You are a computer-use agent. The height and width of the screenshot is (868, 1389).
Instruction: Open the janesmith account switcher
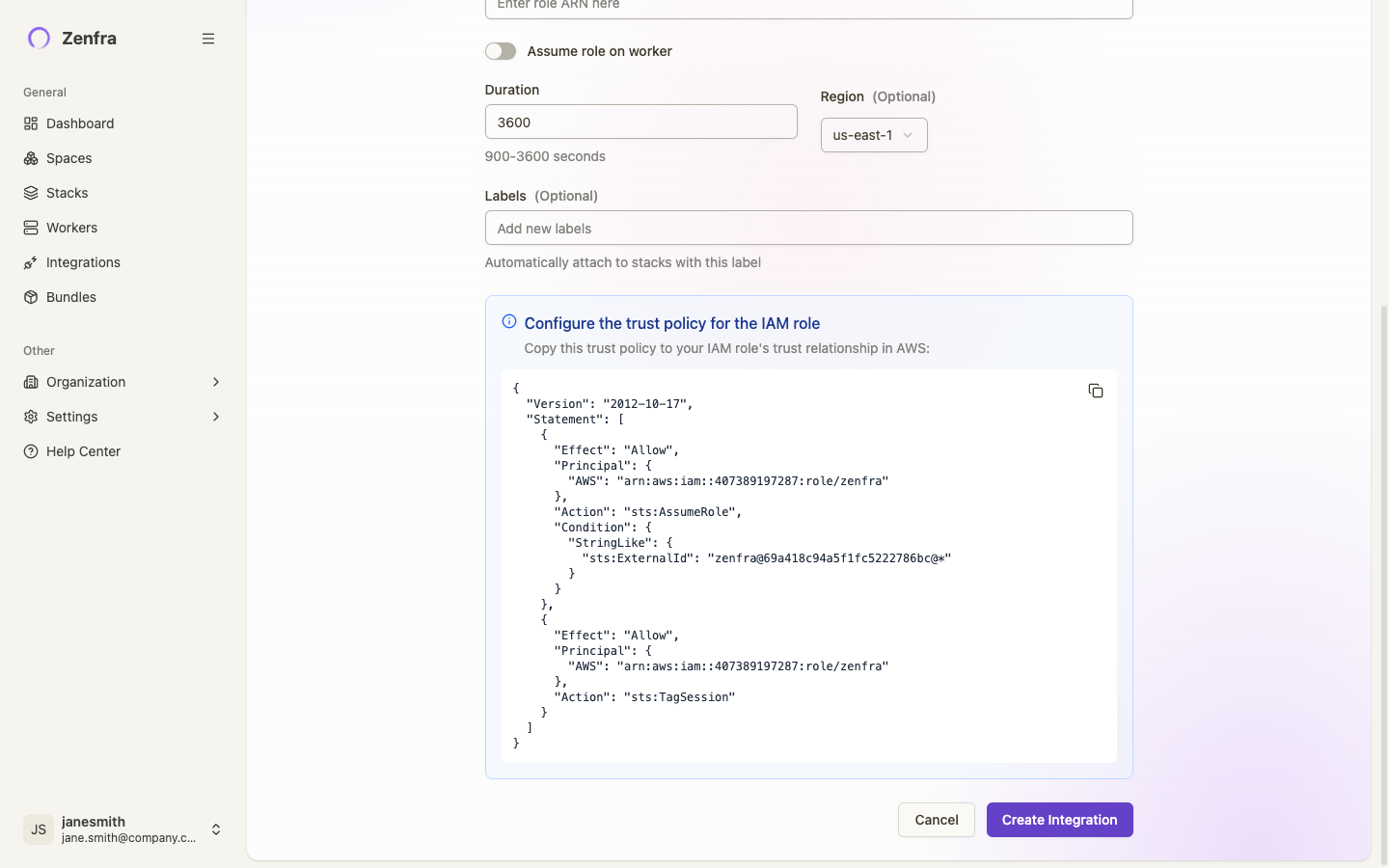tap(123, 829)
